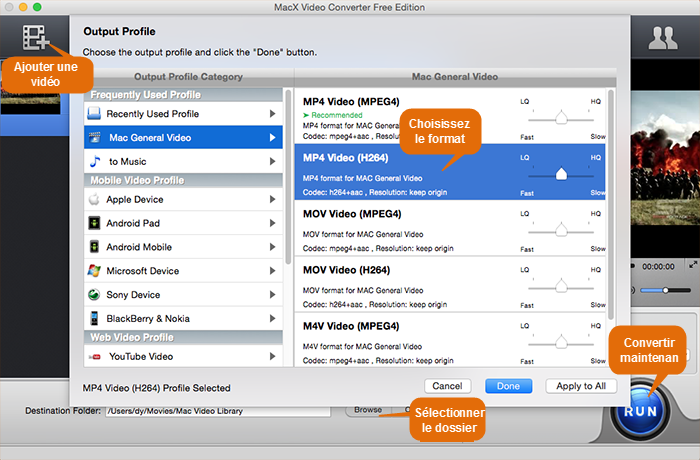The height and width of the screenshot is (460, 700).
Task: Click the Recently Used Profile icon
Action: coord(94,113)
